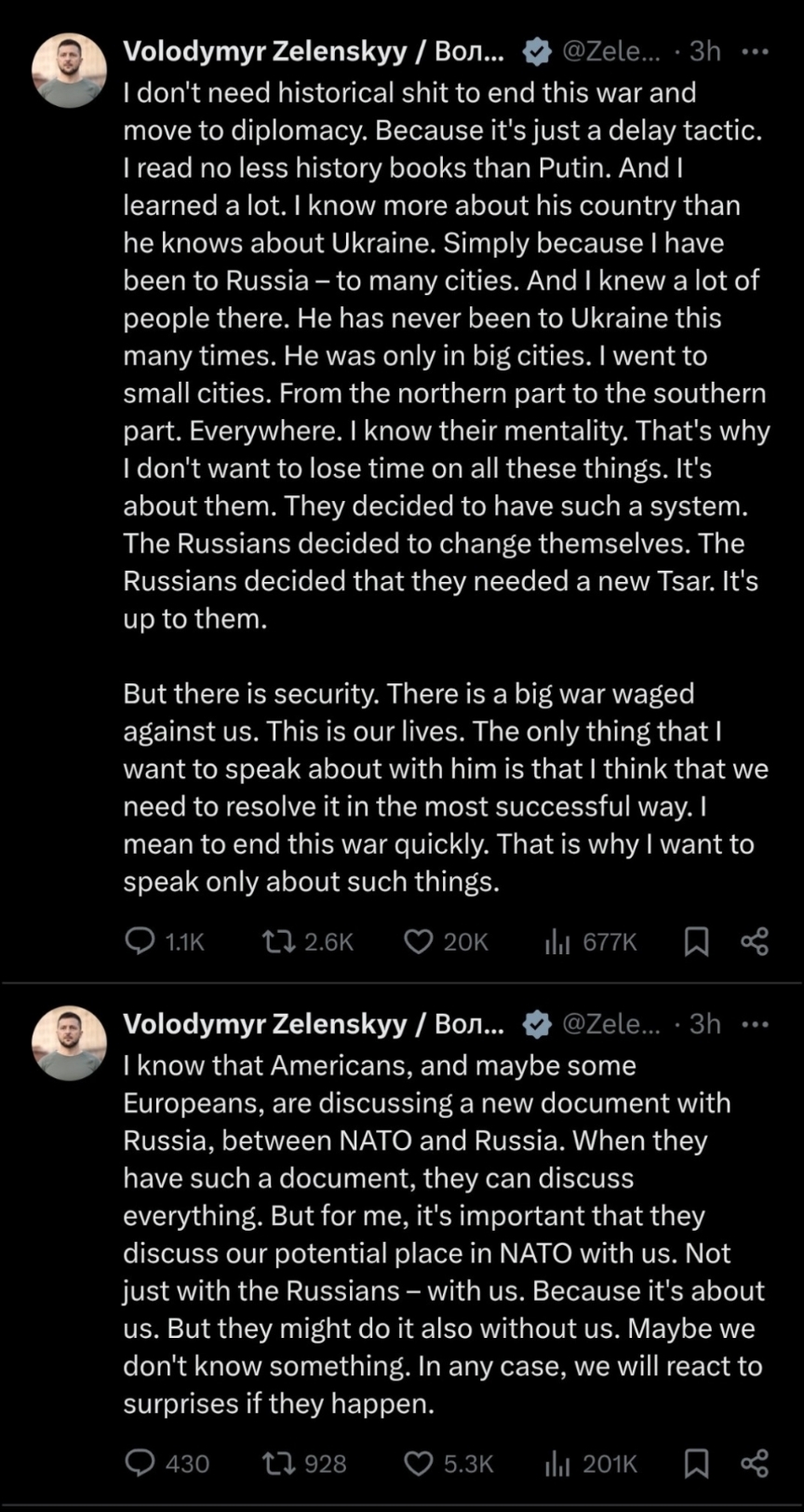The height and width of the screenshot is (1512, 804).
Task: Open profile picture on the first tweet
Action: click(x=69, y=70)
